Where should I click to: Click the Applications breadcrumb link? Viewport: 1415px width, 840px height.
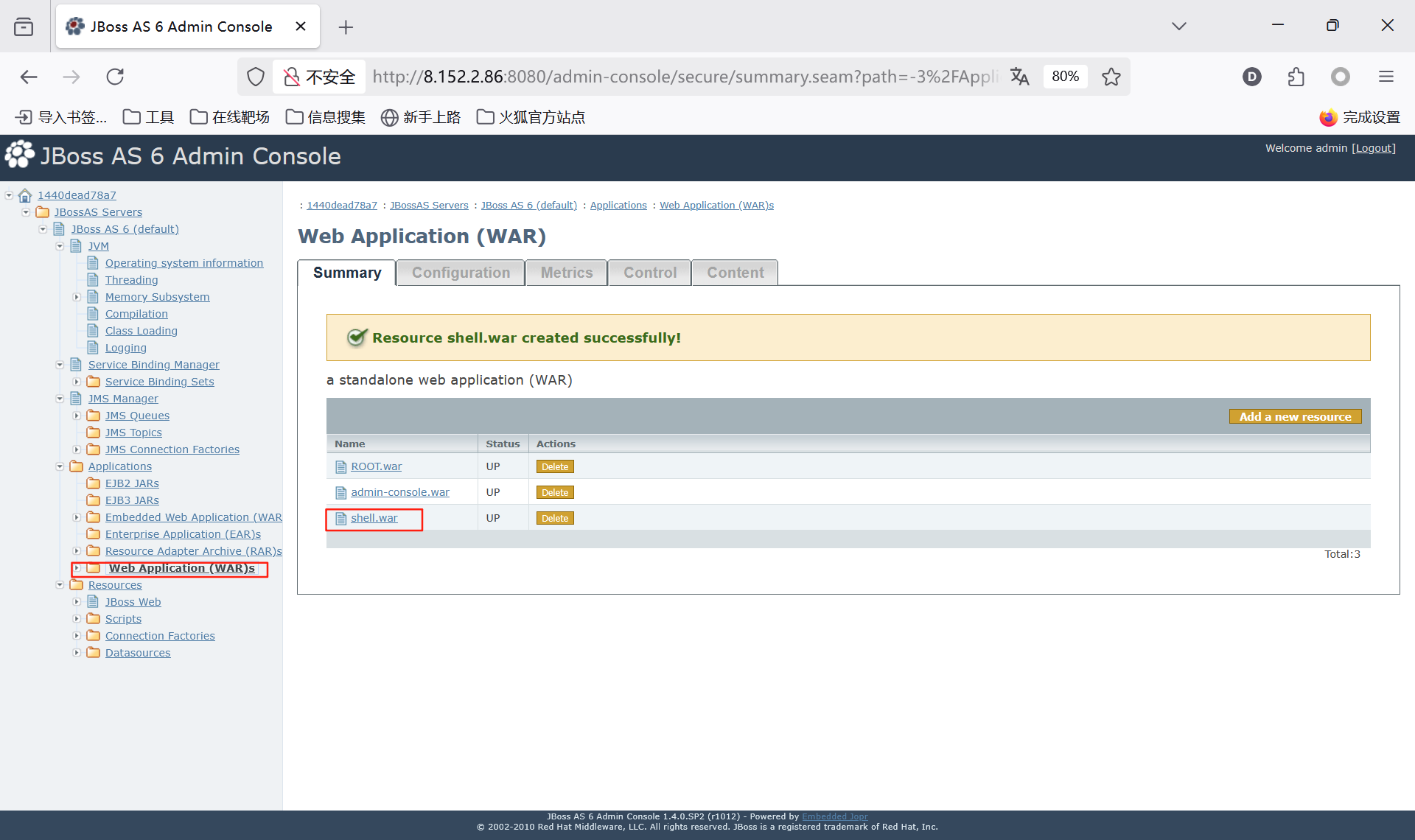pos(618,206)
